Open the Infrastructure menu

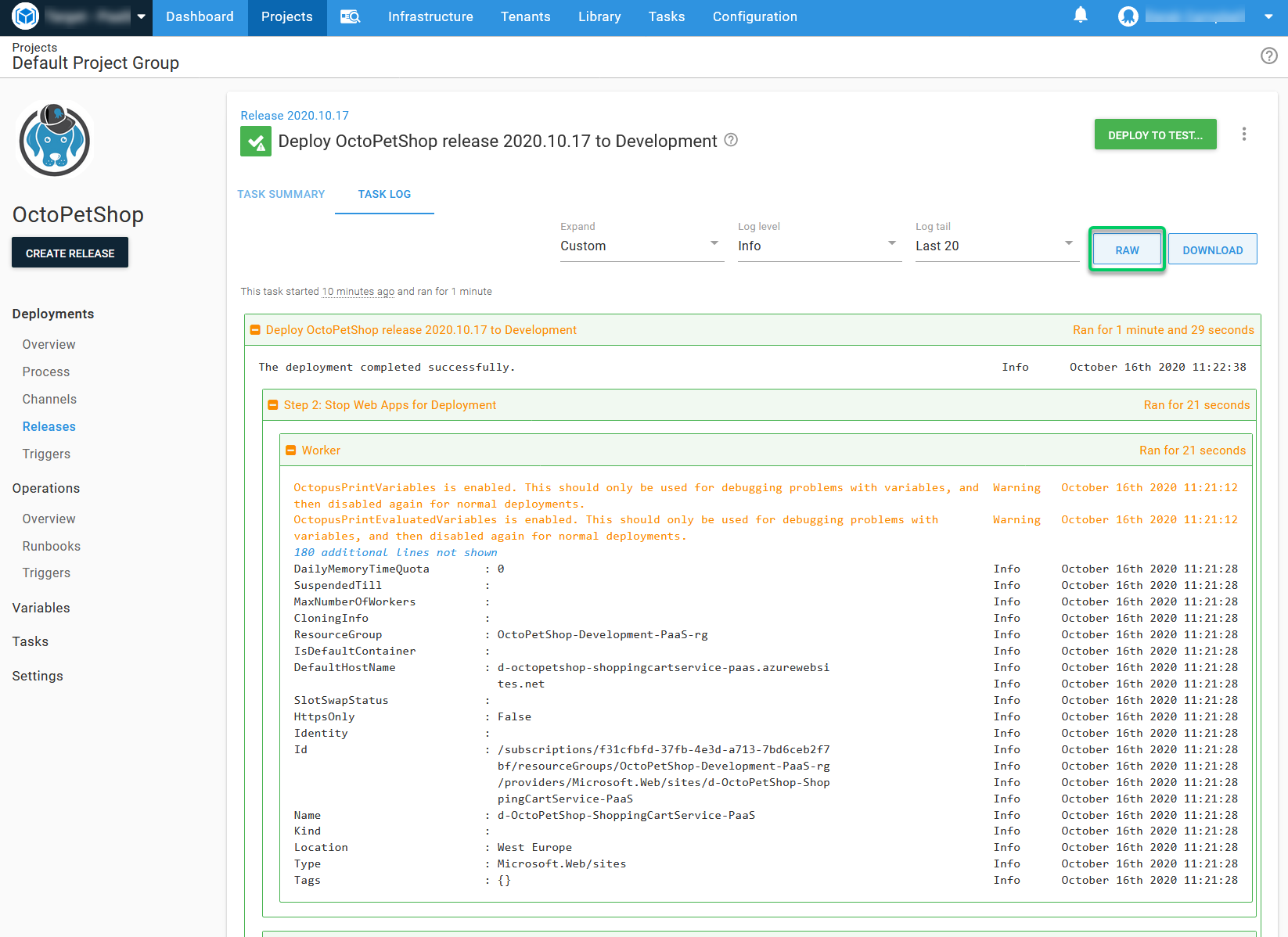430,16
